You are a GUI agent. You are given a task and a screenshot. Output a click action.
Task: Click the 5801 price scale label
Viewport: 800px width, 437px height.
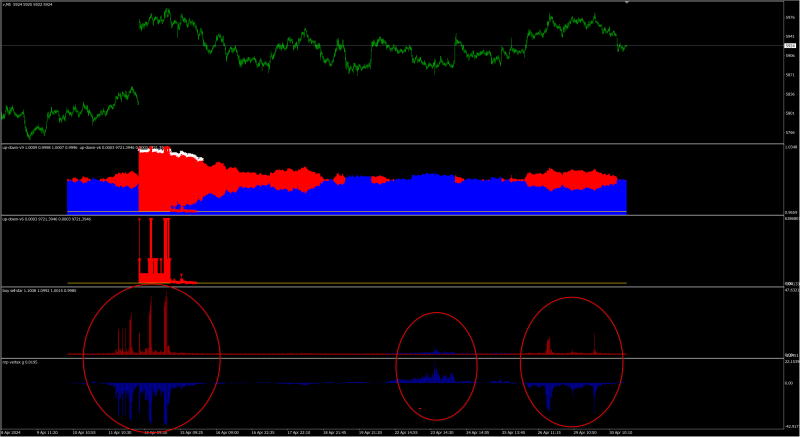(x=790, y=113)
